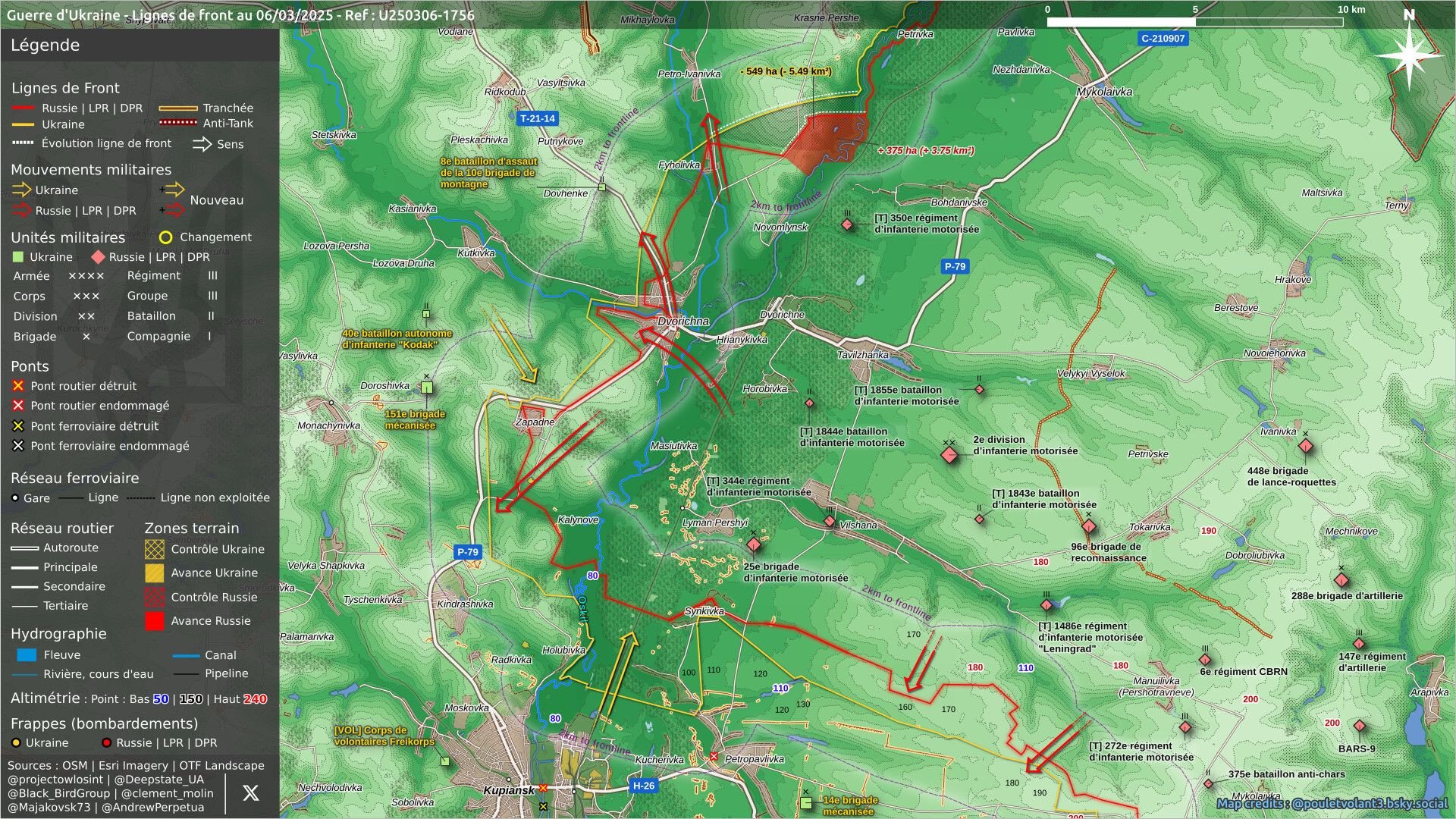Select the 350e régiment unit diamond marker
The height and width of the screenshot is (819, 1456).
tap(848, 225)
